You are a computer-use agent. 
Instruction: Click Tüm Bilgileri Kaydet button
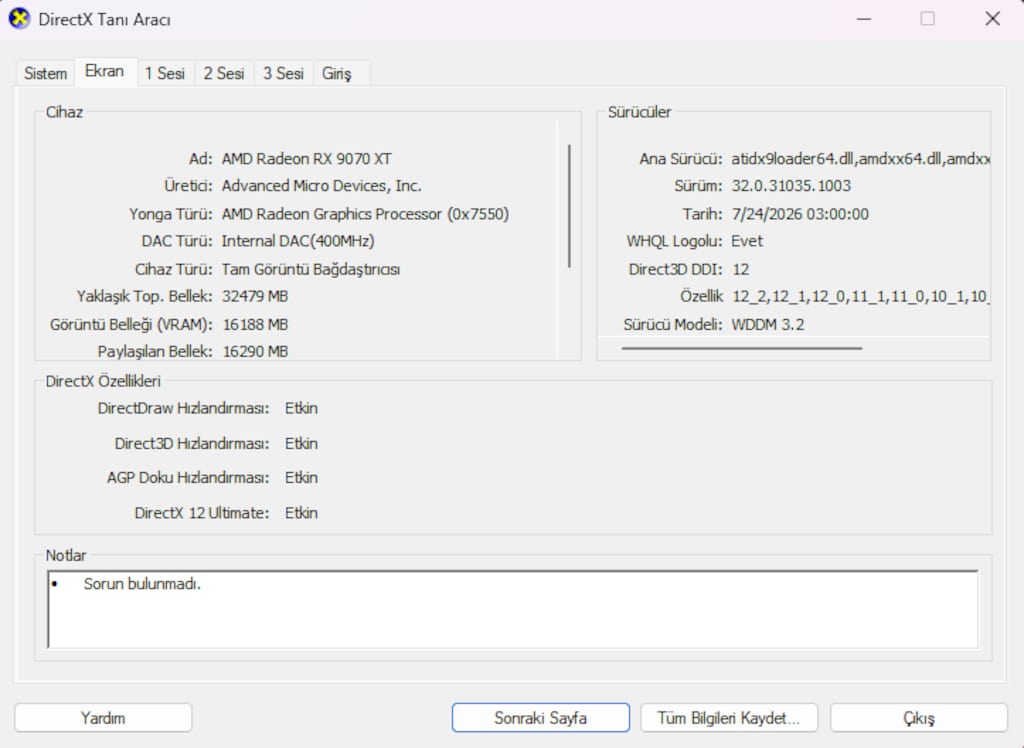click(729, 718)
